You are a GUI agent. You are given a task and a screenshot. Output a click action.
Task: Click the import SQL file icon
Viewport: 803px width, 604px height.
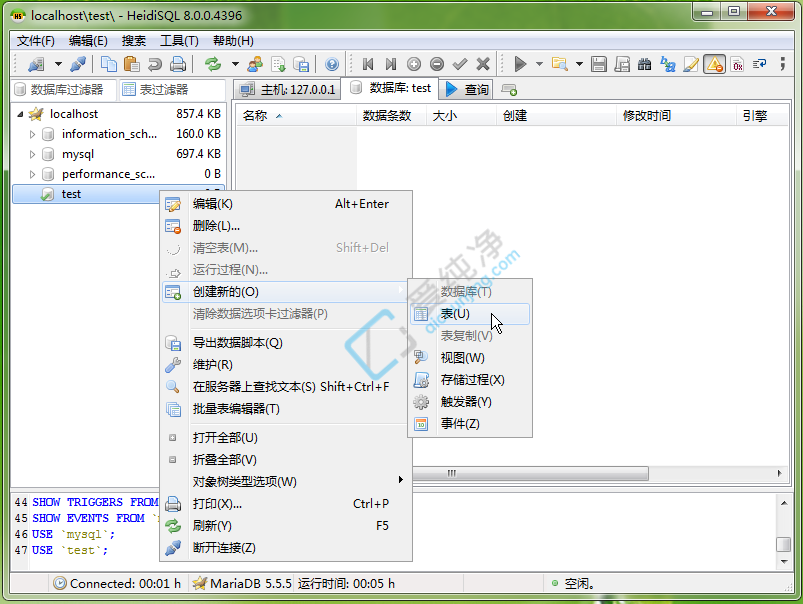coord(278,64)
